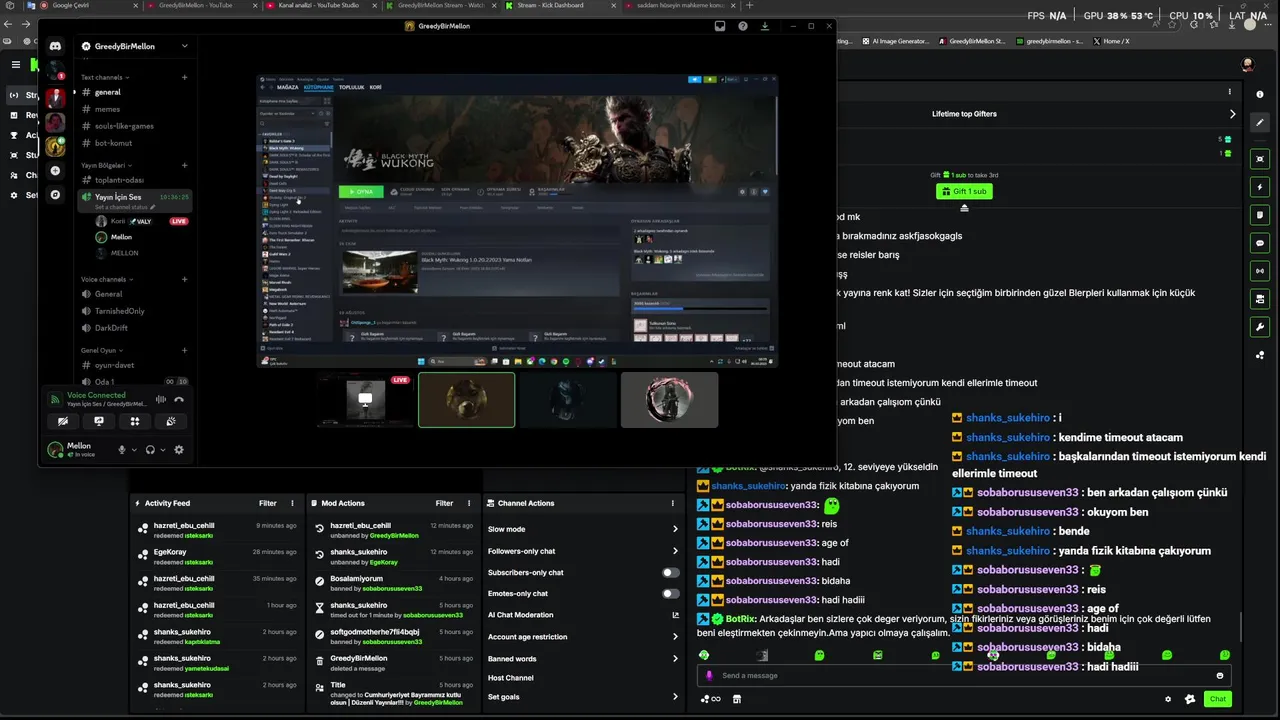Switch to Kanal analizi YouTube Studio tab
The height and width of the screenshot is (720, 1280).
pos(320,5)
